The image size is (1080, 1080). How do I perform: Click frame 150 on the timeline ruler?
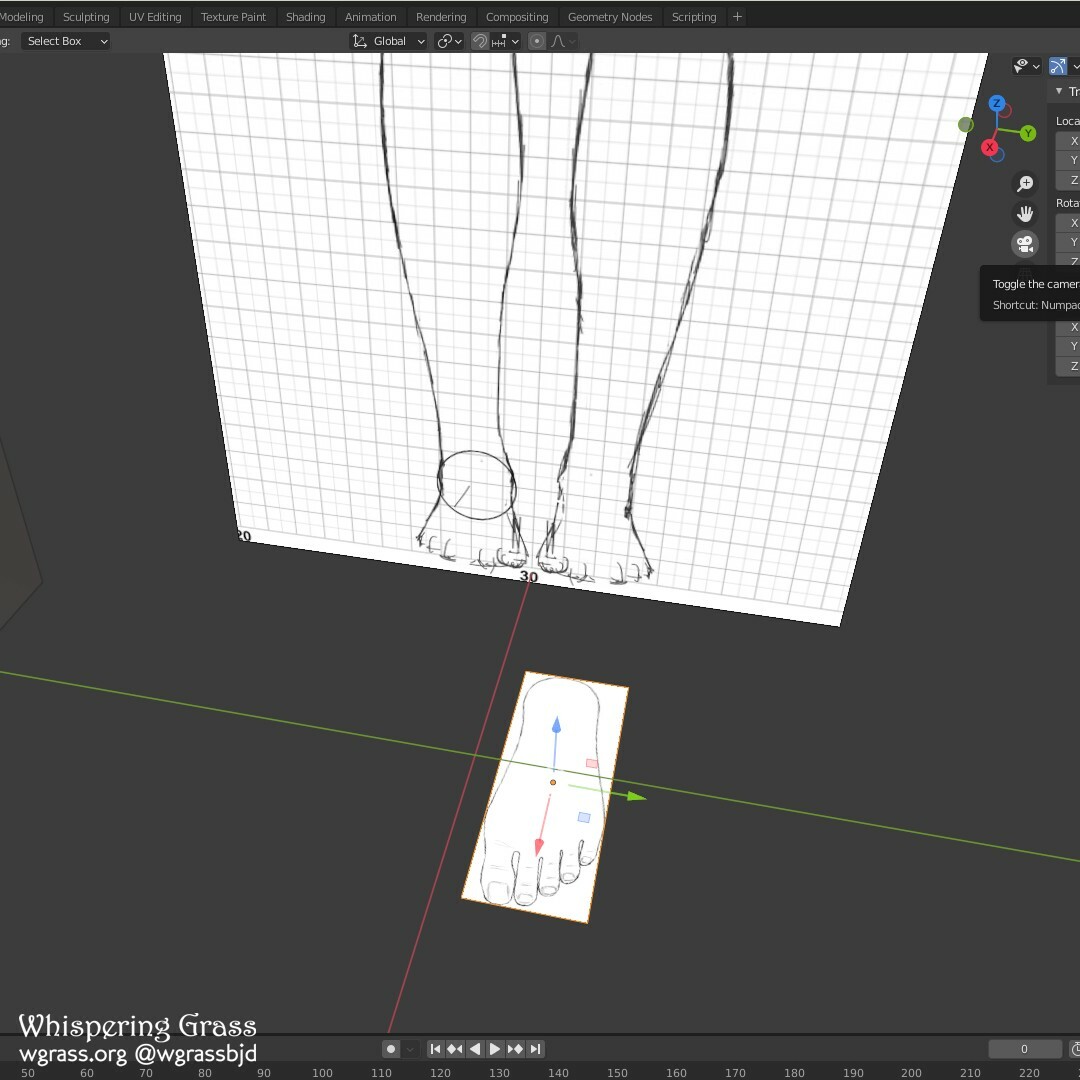coord(617,1072)
